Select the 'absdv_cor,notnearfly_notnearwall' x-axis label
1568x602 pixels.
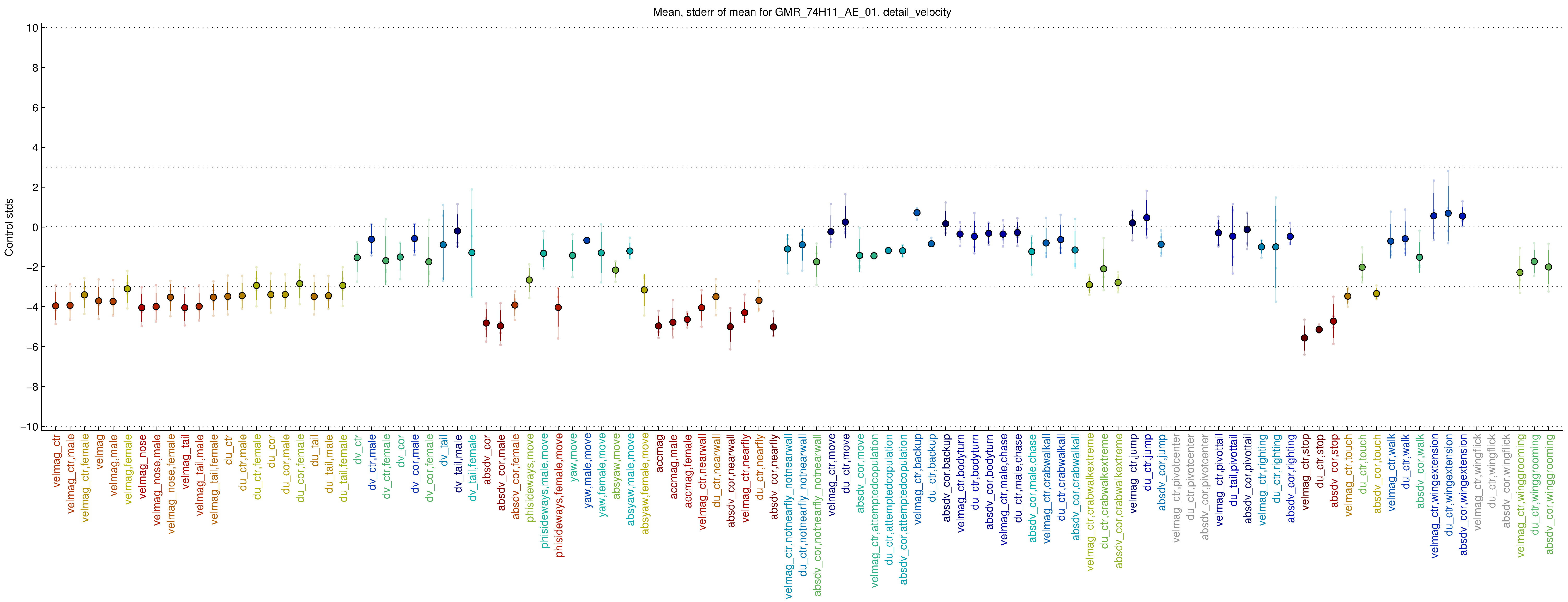coord(818,515)
